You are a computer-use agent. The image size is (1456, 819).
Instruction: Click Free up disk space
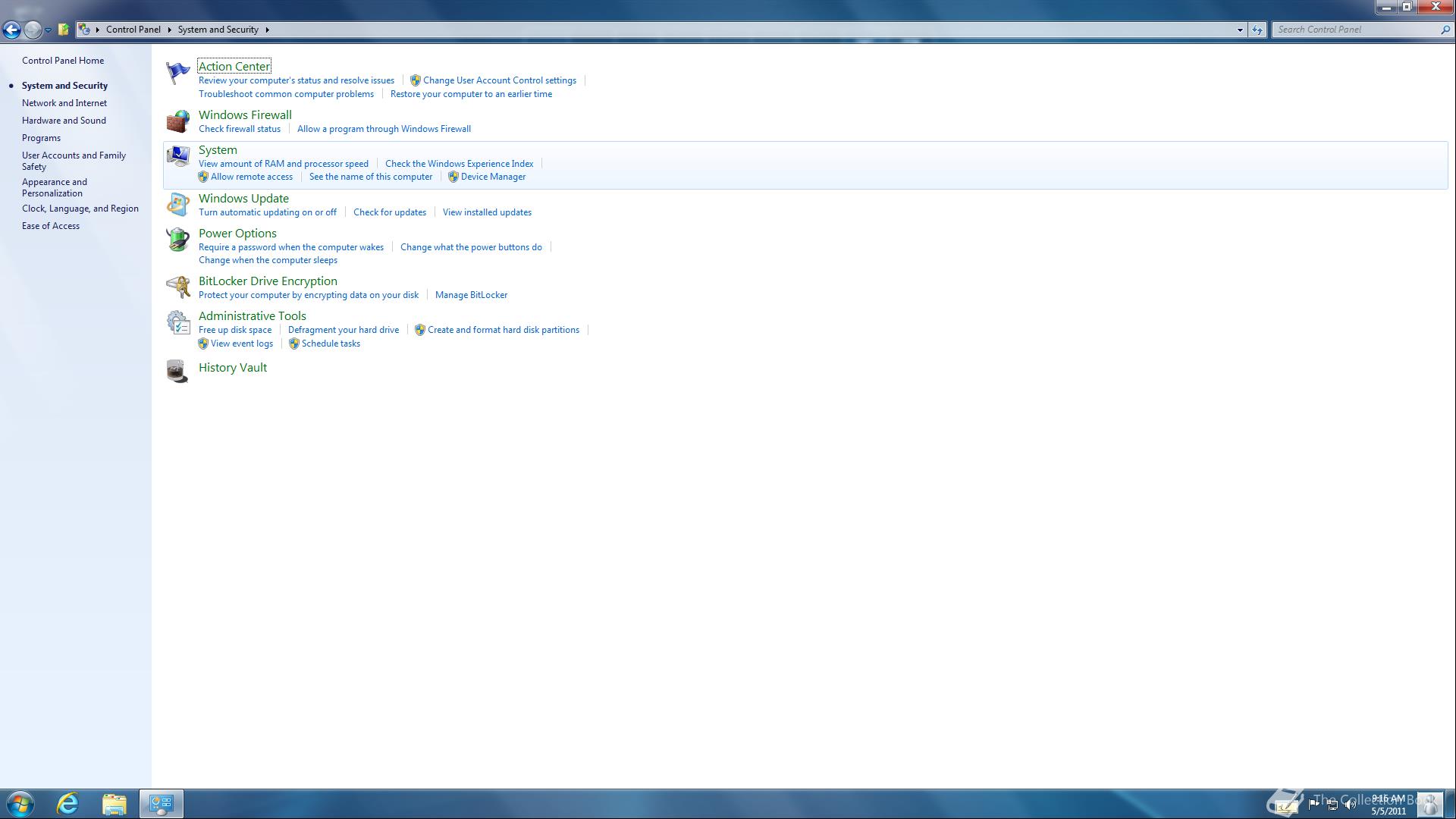point(235,330)
